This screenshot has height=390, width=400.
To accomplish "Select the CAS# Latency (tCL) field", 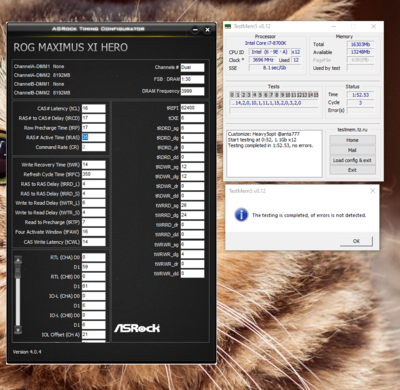I will pyautogui.click(x=94, y=108).
